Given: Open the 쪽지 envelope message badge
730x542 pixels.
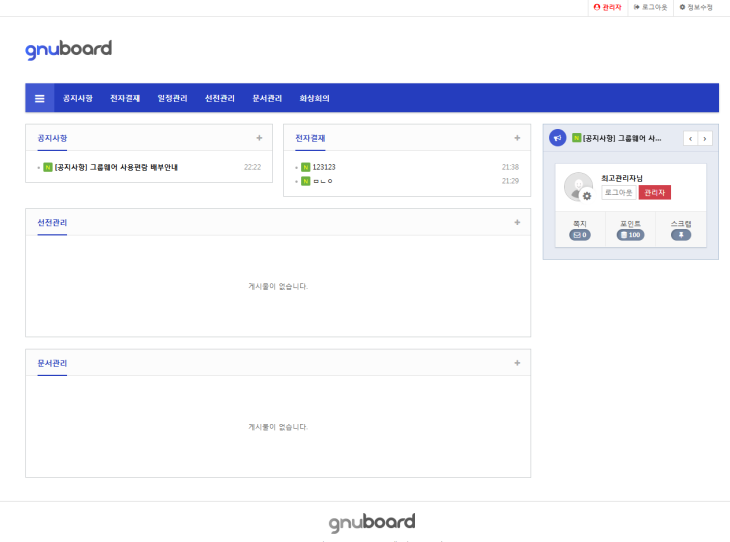Looking at the screenshot, I should pyautogui.click(x=579, y=235).
